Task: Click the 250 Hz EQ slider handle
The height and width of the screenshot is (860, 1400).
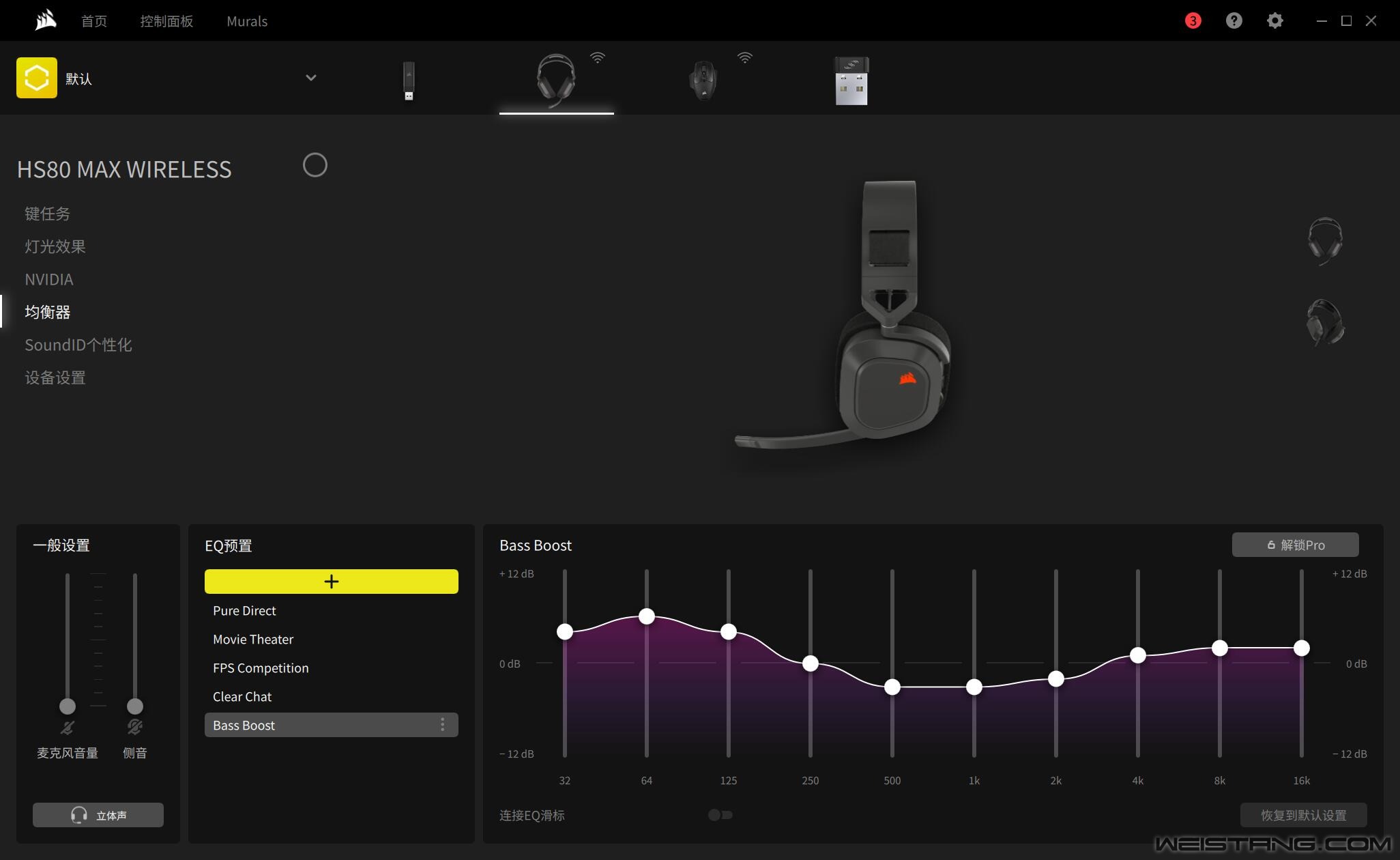Action: 810,663
